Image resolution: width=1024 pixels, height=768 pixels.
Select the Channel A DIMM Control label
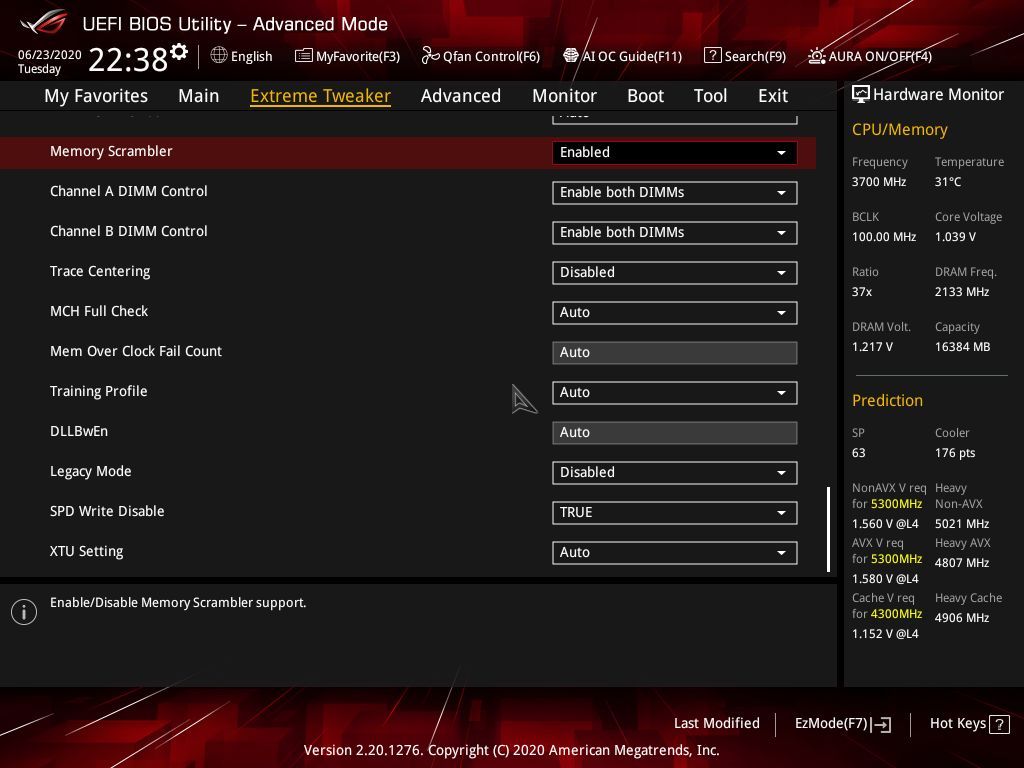(x=129, y=191)
